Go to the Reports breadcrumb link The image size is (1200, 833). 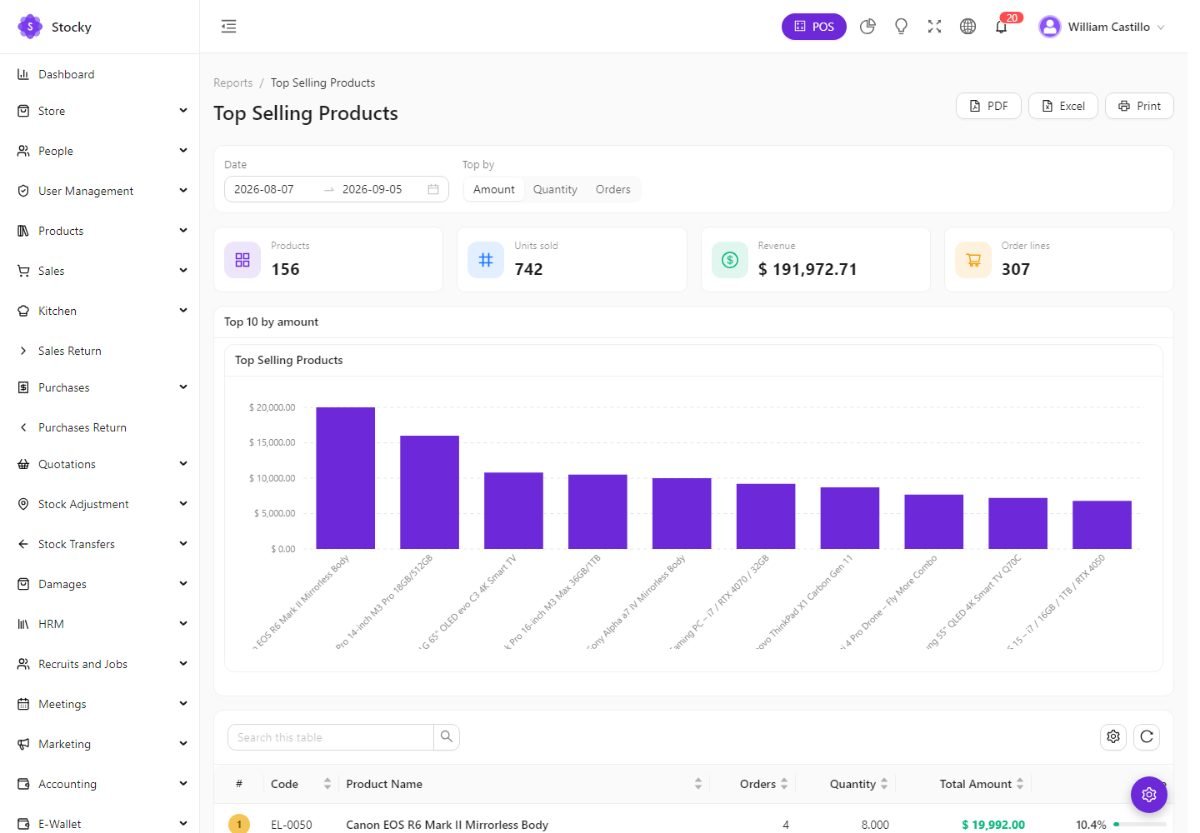click(x=233, y=83)
